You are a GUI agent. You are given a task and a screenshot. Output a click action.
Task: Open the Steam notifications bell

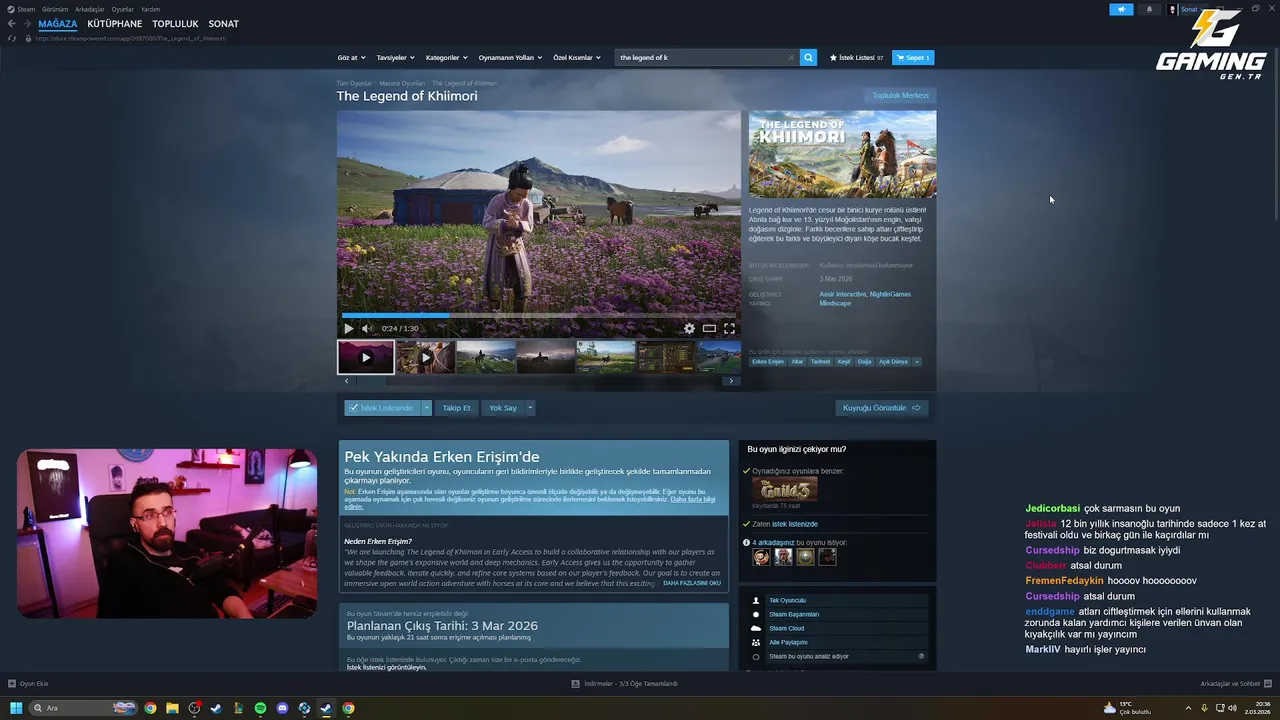[x=1148, y=9]
